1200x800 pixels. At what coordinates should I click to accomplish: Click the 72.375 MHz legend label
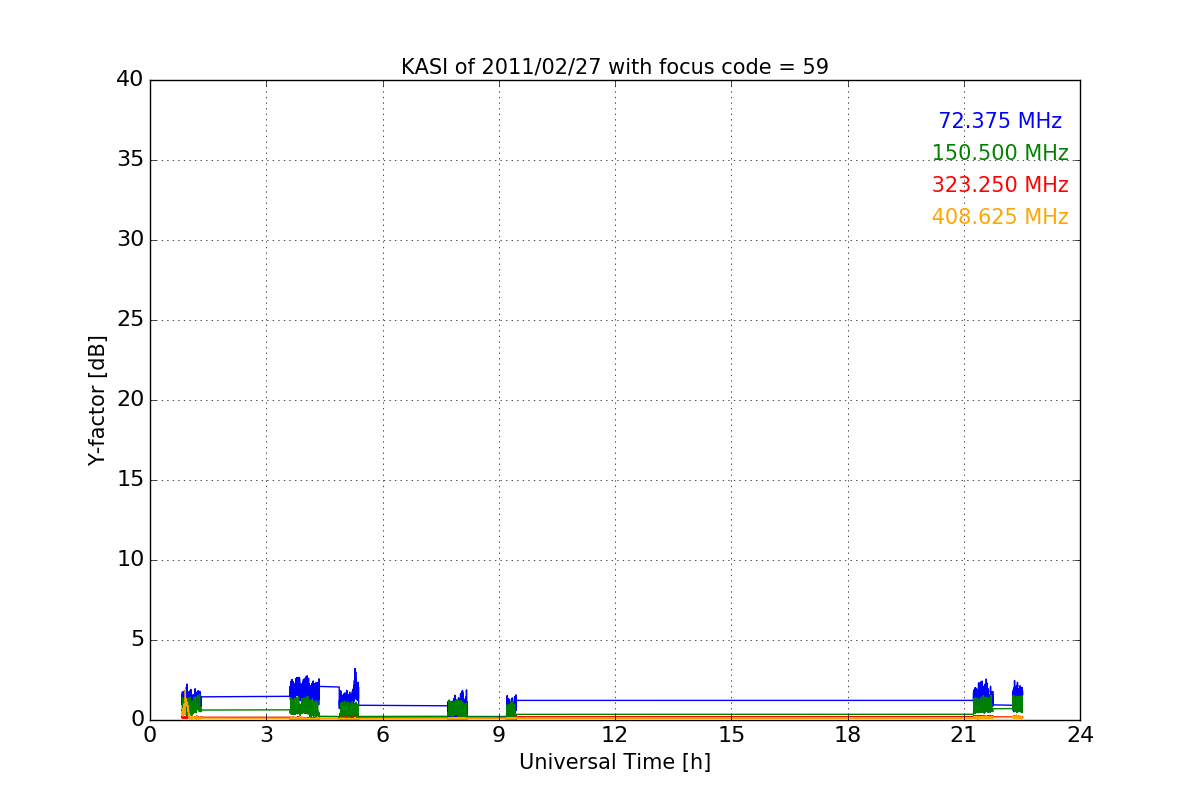pos(1000,121)
